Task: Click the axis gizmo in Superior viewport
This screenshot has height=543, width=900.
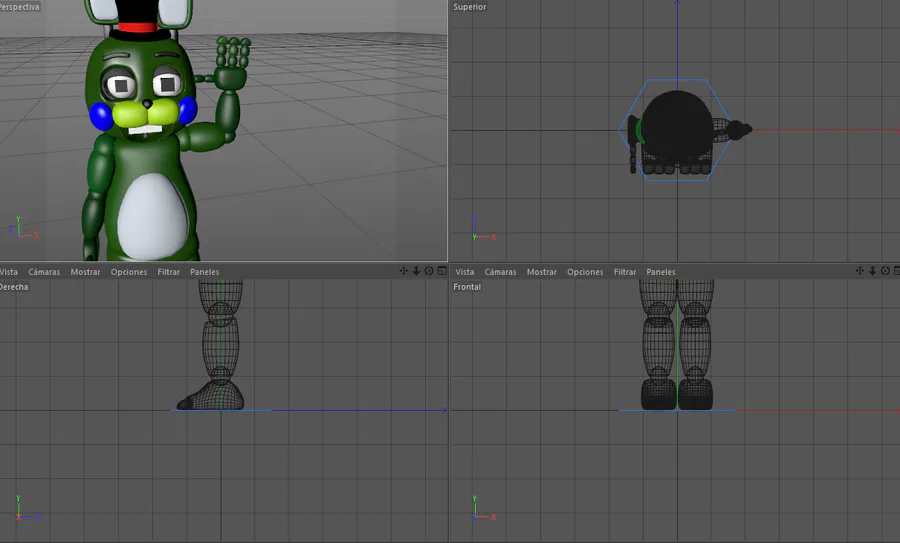Action: [483, 228]
